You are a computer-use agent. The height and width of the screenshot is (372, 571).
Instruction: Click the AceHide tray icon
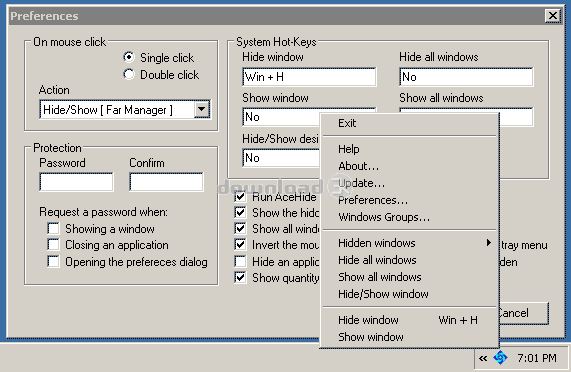500,358
